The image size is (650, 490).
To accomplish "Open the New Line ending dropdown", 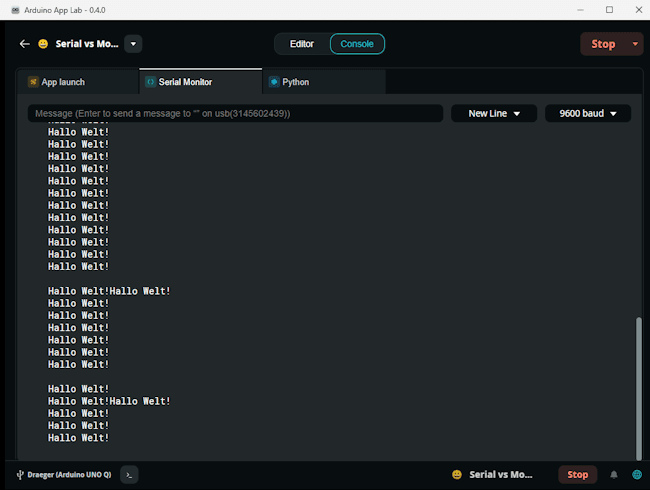I will [x=494, y=114].
